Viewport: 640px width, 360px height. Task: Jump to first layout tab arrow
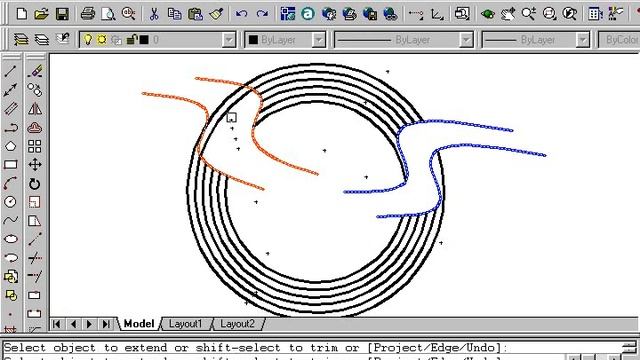(57, 324)
